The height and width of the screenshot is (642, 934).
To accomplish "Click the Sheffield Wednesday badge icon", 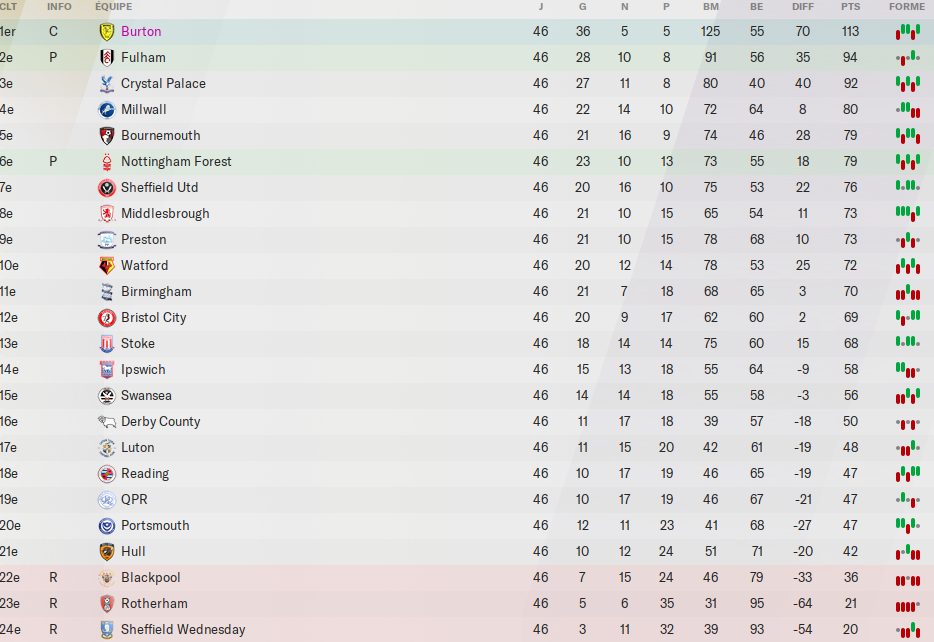I will point(107,629).
